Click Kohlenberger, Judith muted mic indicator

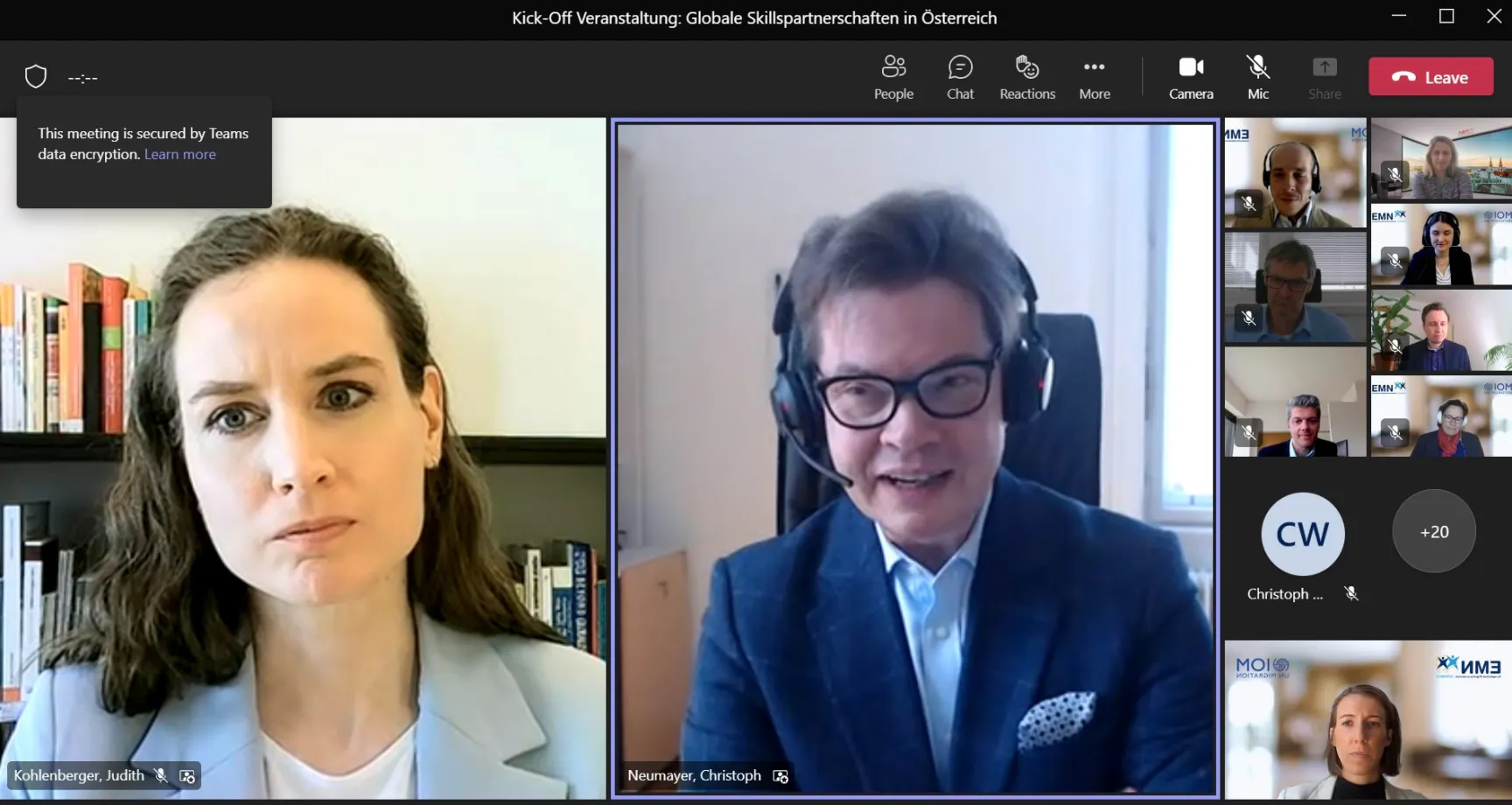pyautogui.click(x=161, y=775)
